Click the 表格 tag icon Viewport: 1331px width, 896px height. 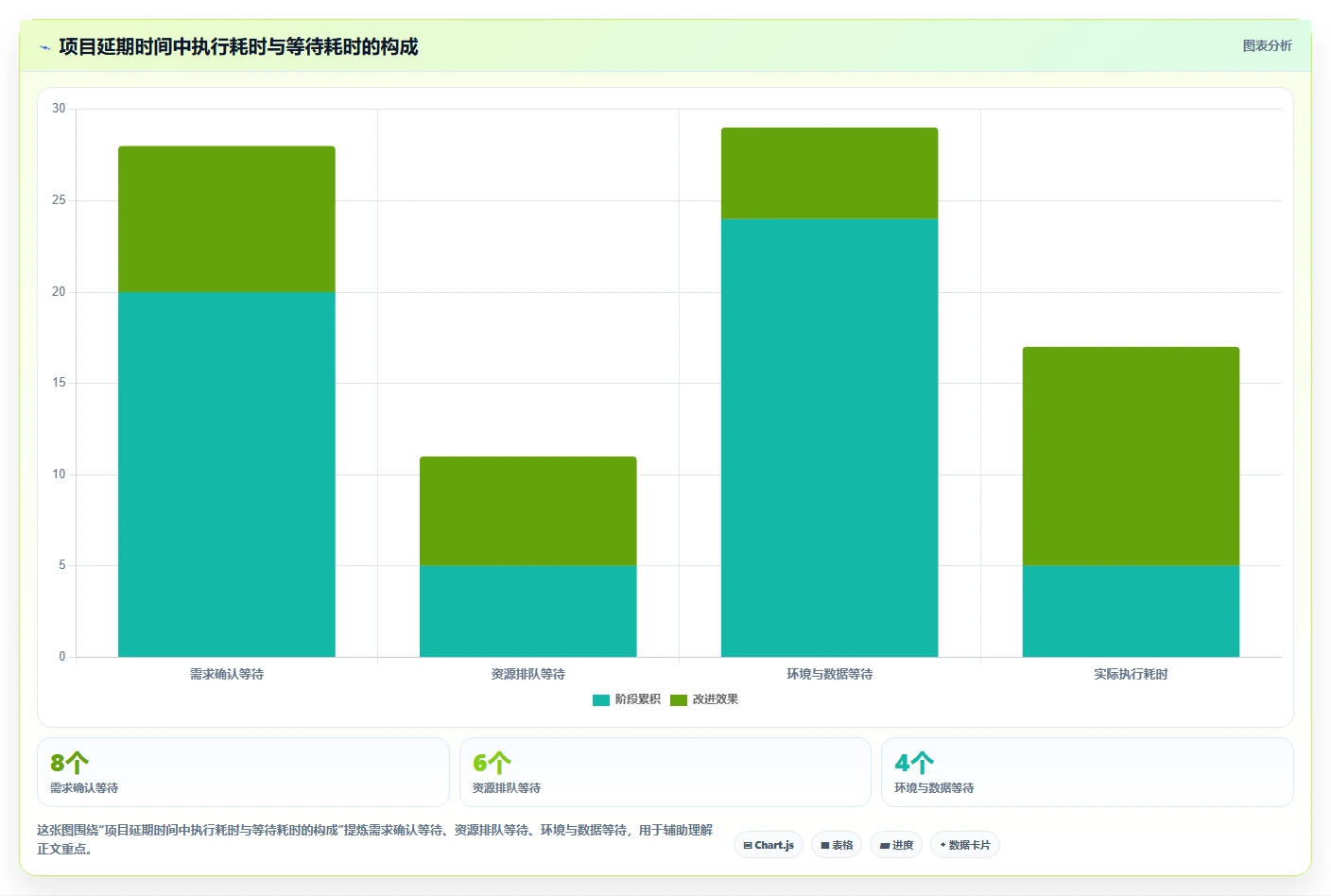click(825, 845)
